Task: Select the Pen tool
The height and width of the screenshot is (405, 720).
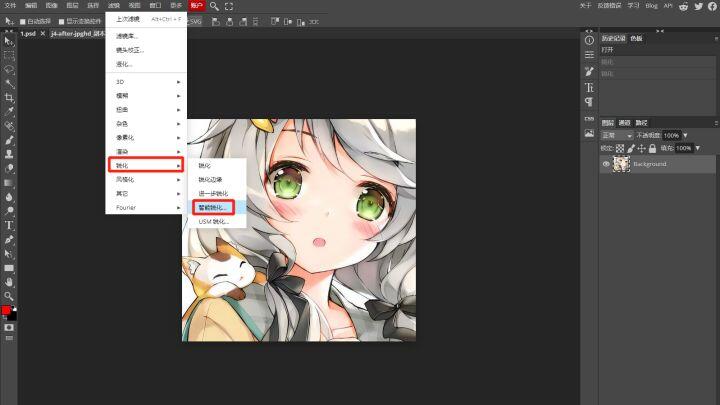Action: click(x=9, y=239)
